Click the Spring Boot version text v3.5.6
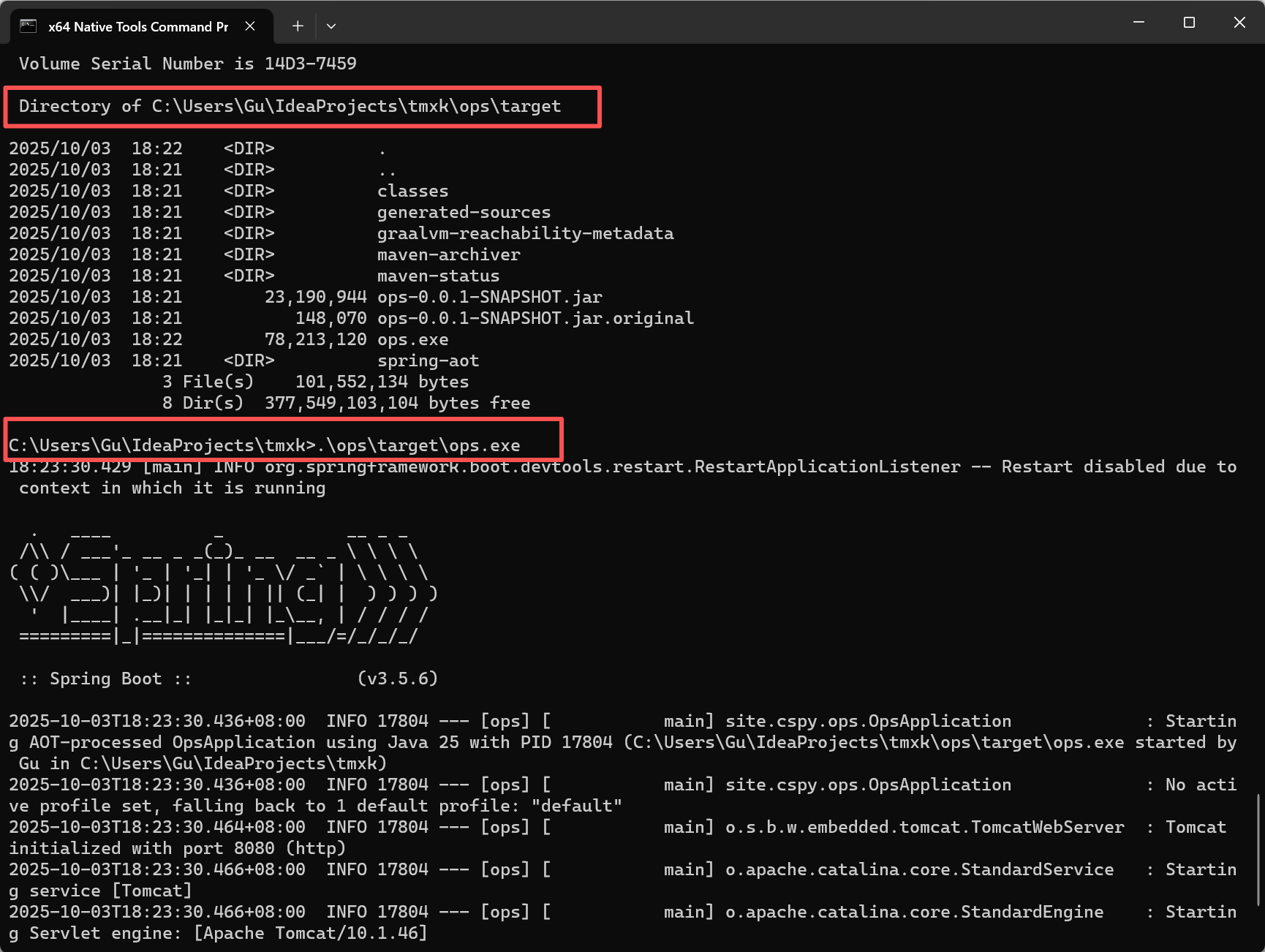 (x=399, y=678)
